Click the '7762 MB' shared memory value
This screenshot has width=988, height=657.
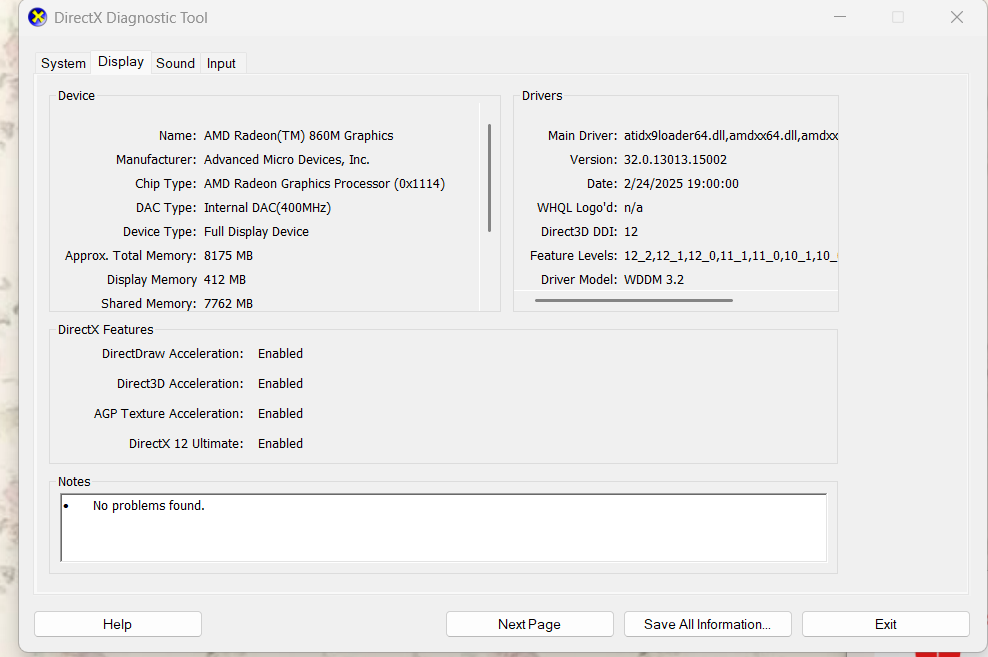click(x=228, y=304)
